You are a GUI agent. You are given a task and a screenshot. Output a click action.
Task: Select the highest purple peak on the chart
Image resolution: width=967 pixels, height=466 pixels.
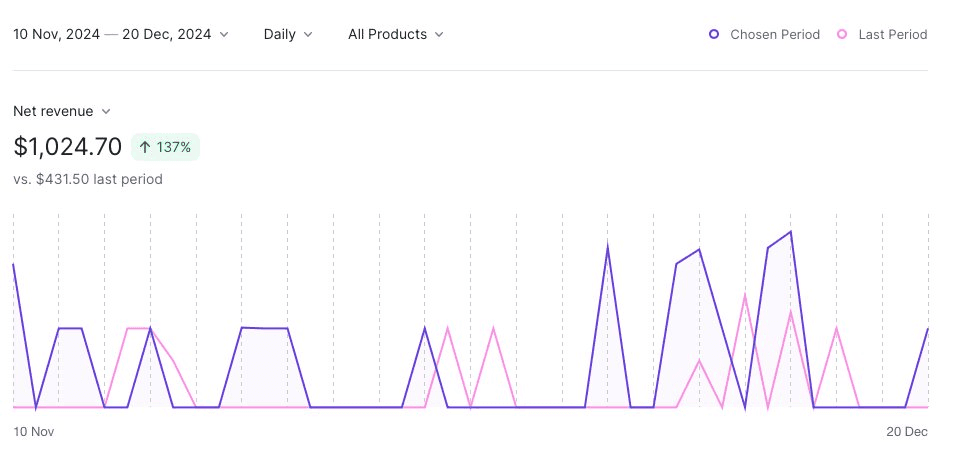[x=791, y=232]
